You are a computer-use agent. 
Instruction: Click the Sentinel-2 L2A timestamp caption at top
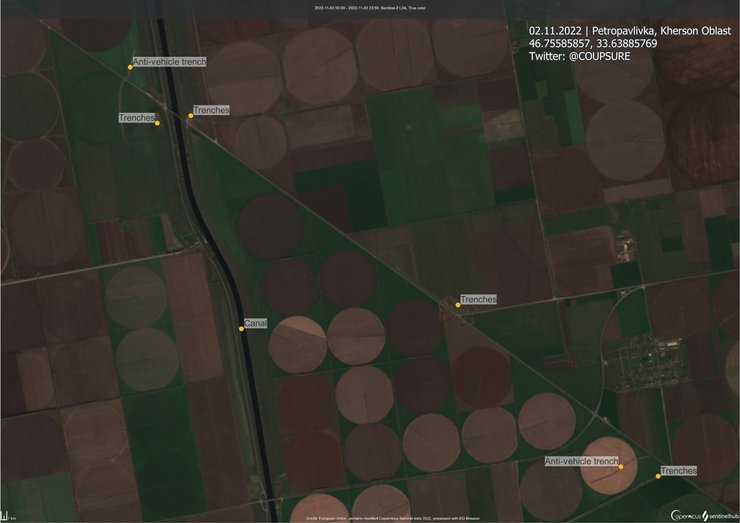tap(369, 8)
